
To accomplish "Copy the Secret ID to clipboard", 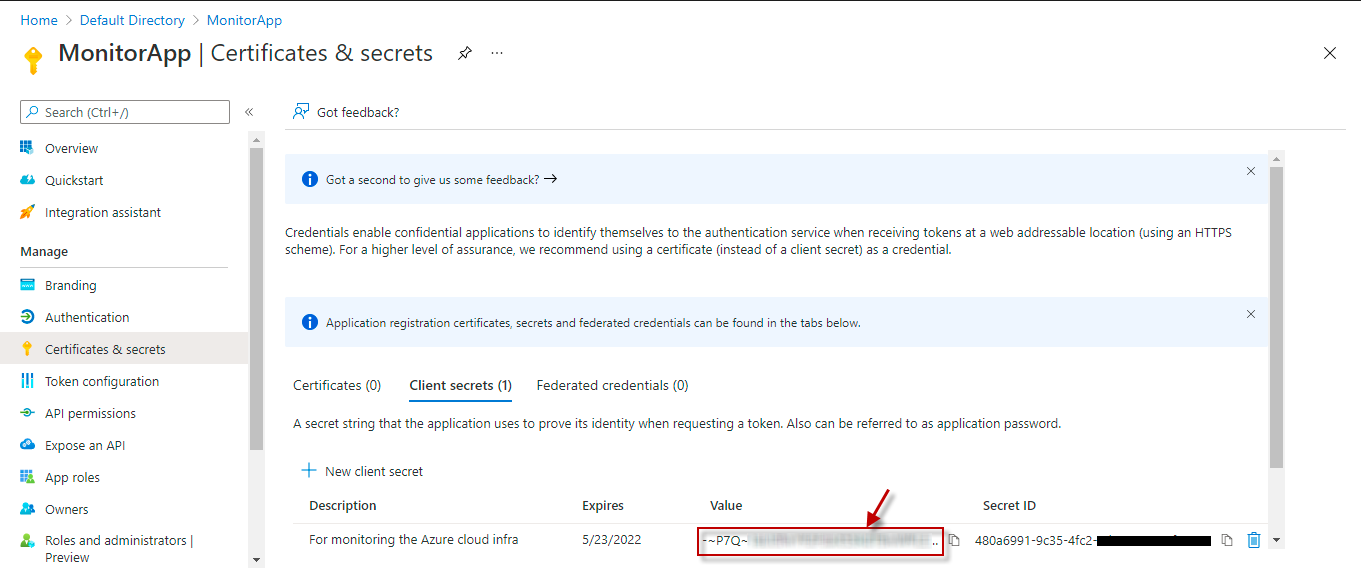I will pos(1227,540).
